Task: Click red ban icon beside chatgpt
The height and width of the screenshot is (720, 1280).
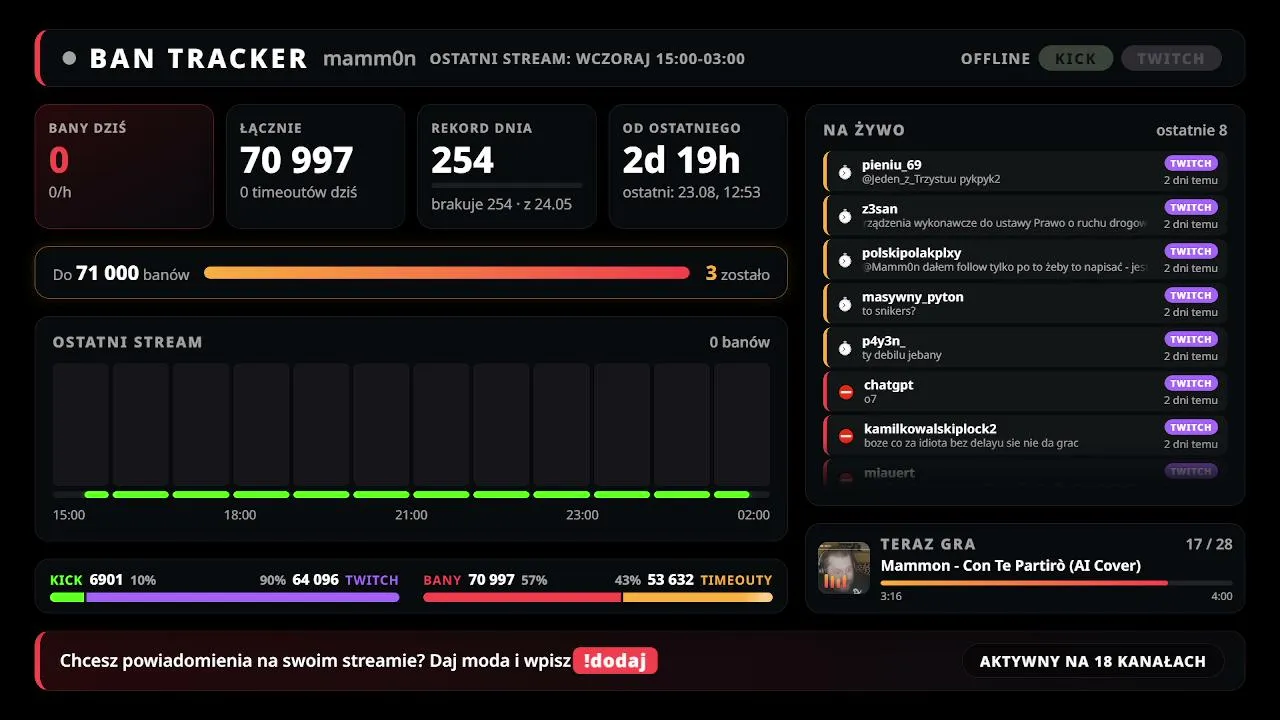Action: [846, 392]
